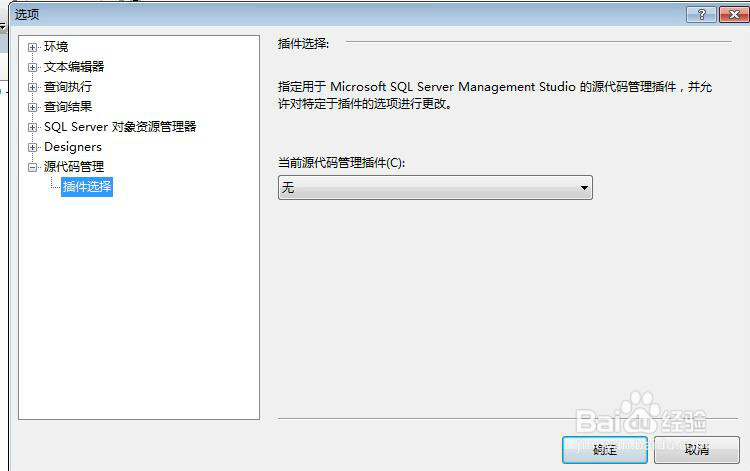Expand the Designers tree node

33,147
